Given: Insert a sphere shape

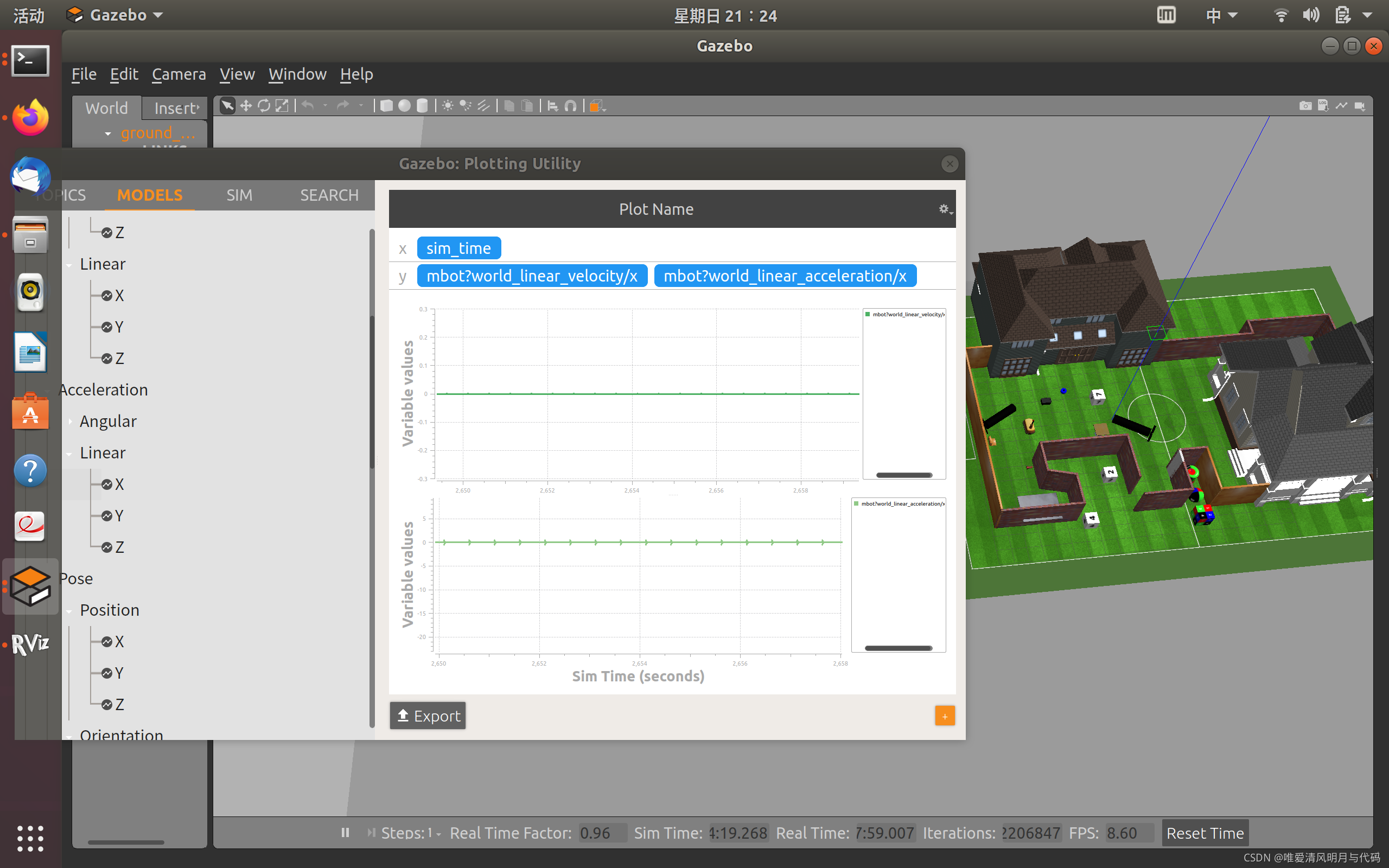Looking at the screenshot, I should tap(405, 106).
